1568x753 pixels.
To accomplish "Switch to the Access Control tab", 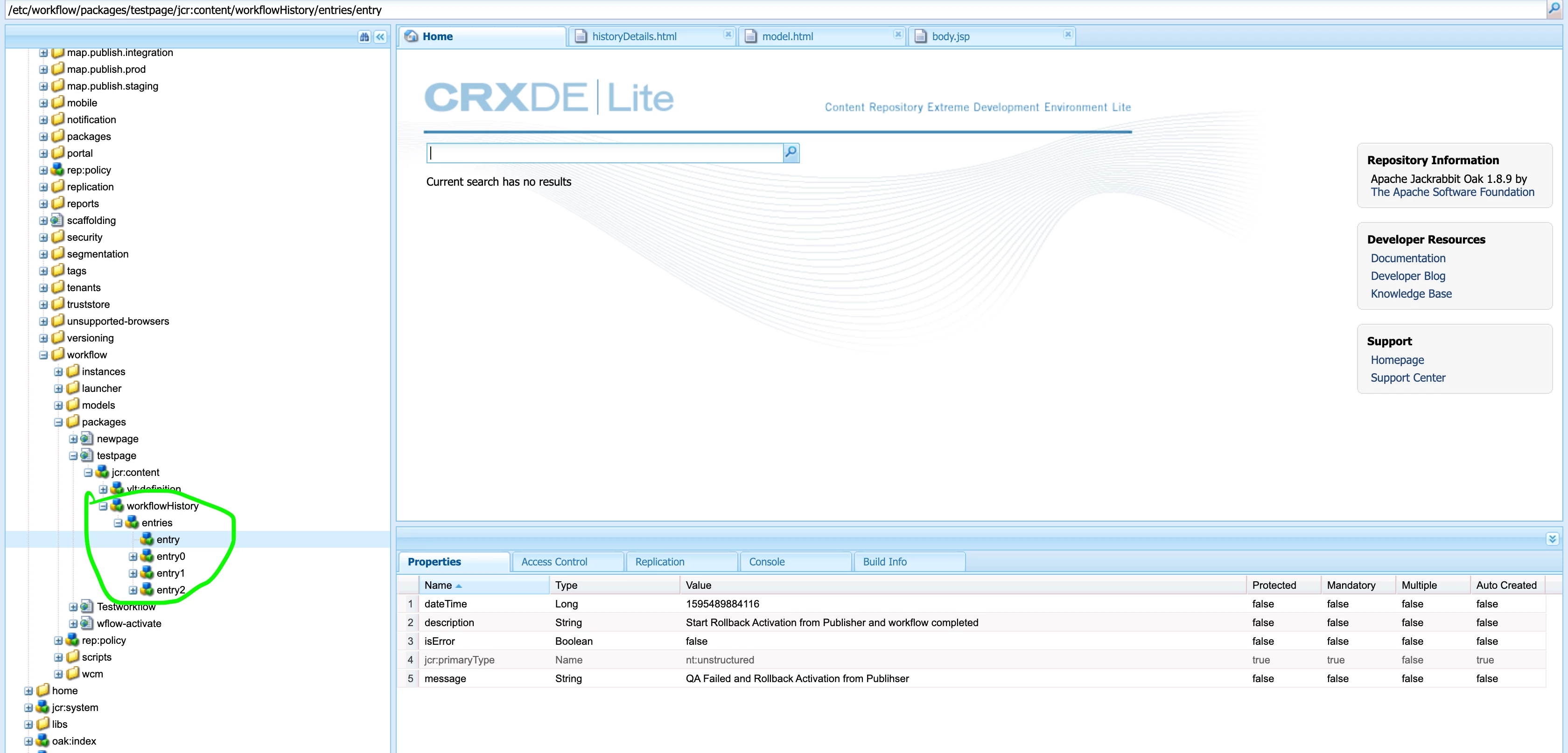I will coord(554,562).
